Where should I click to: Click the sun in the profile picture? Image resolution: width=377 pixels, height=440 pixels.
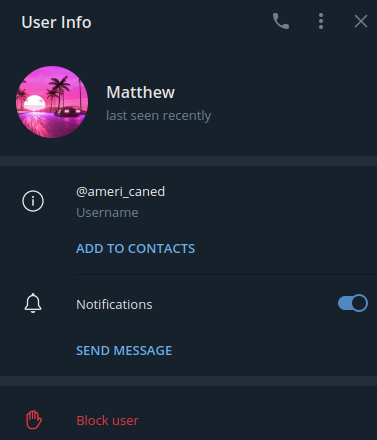[x=35, y=103]
